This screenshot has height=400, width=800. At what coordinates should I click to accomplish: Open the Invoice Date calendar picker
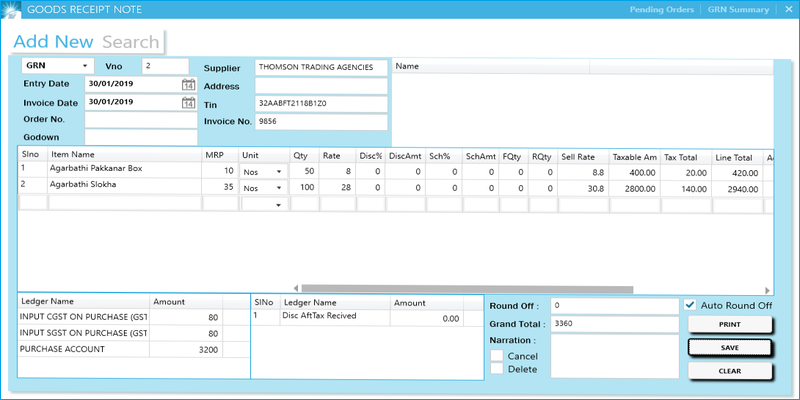point(188,102)
